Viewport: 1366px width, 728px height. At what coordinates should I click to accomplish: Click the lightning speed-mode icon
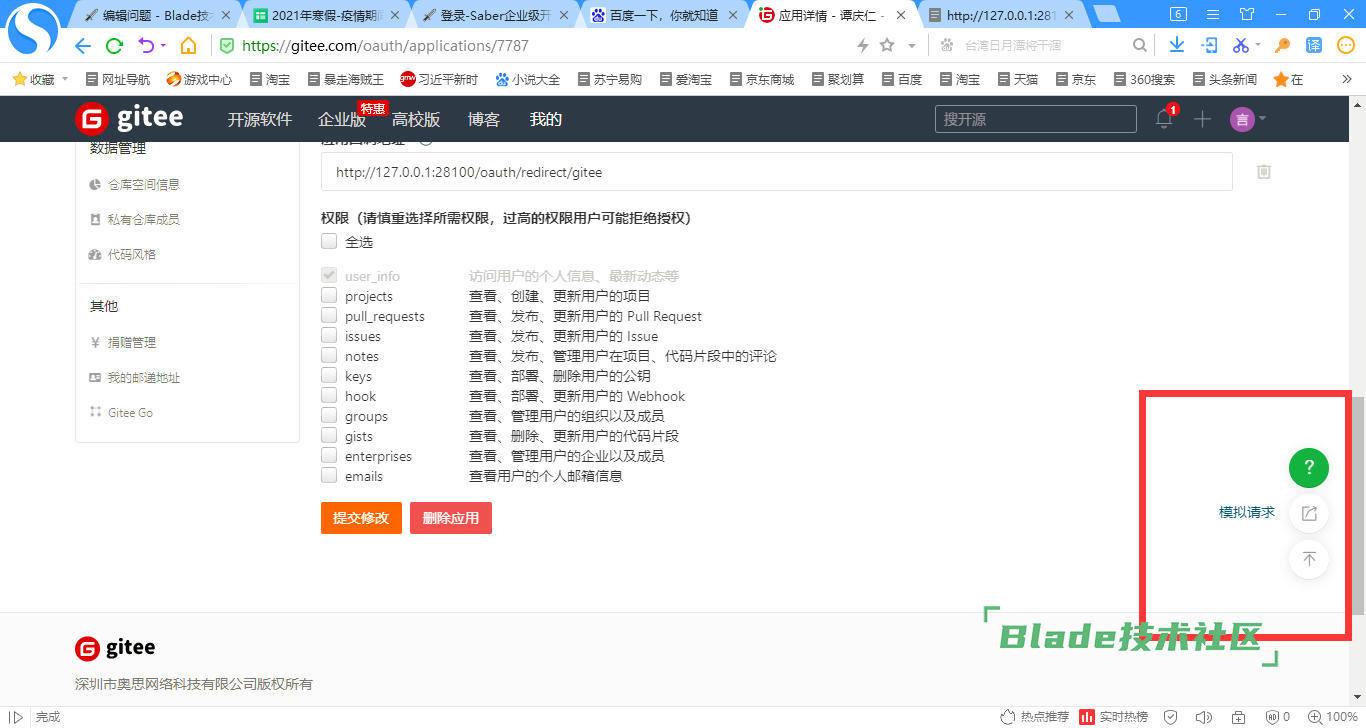pyautogui.click(x=863, y=45)
